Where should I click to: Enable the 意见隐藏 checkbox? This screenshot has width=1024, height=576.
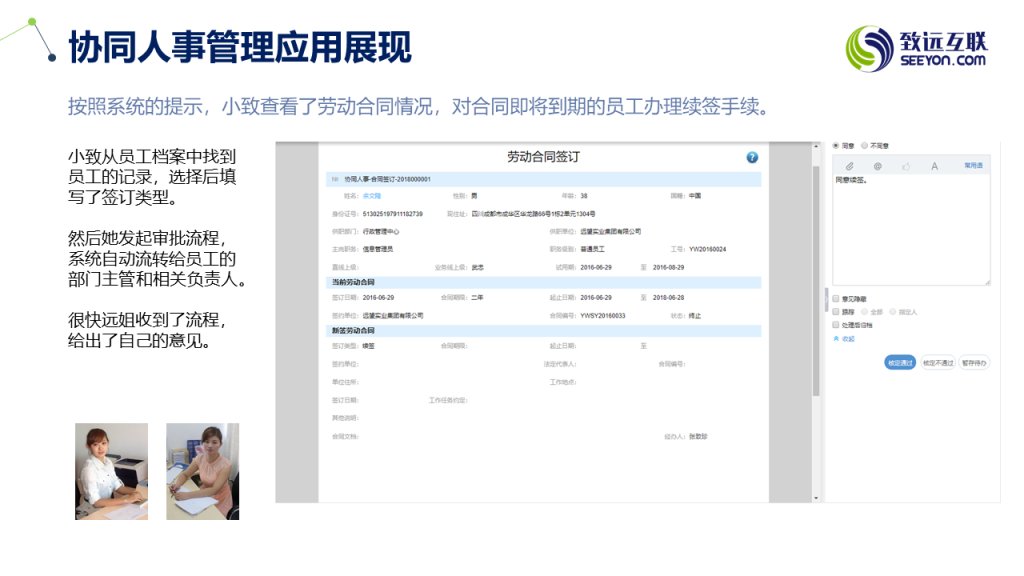(837, 298)
